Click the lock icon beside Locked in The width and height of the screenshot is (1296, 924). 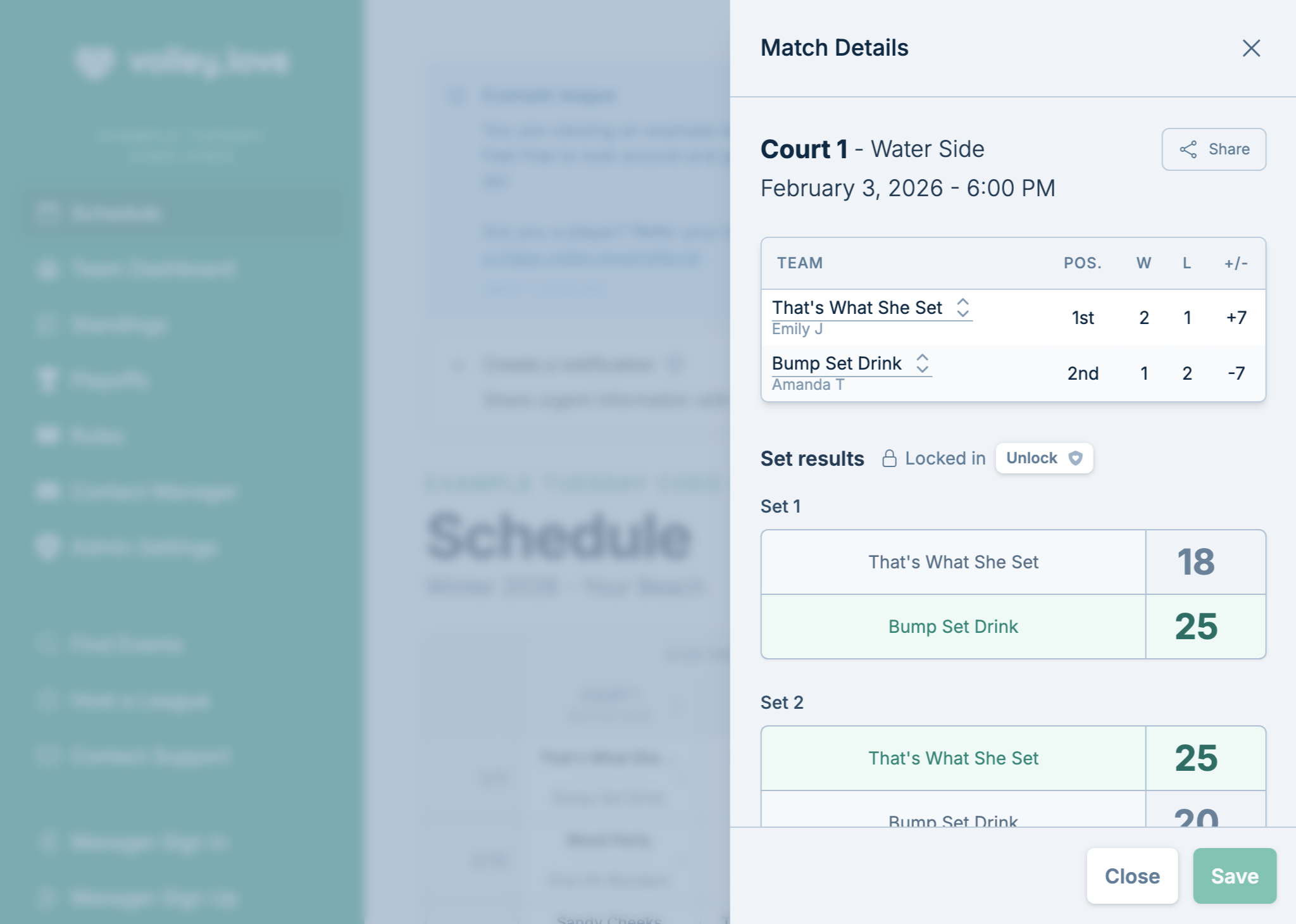tap(889, 458)
